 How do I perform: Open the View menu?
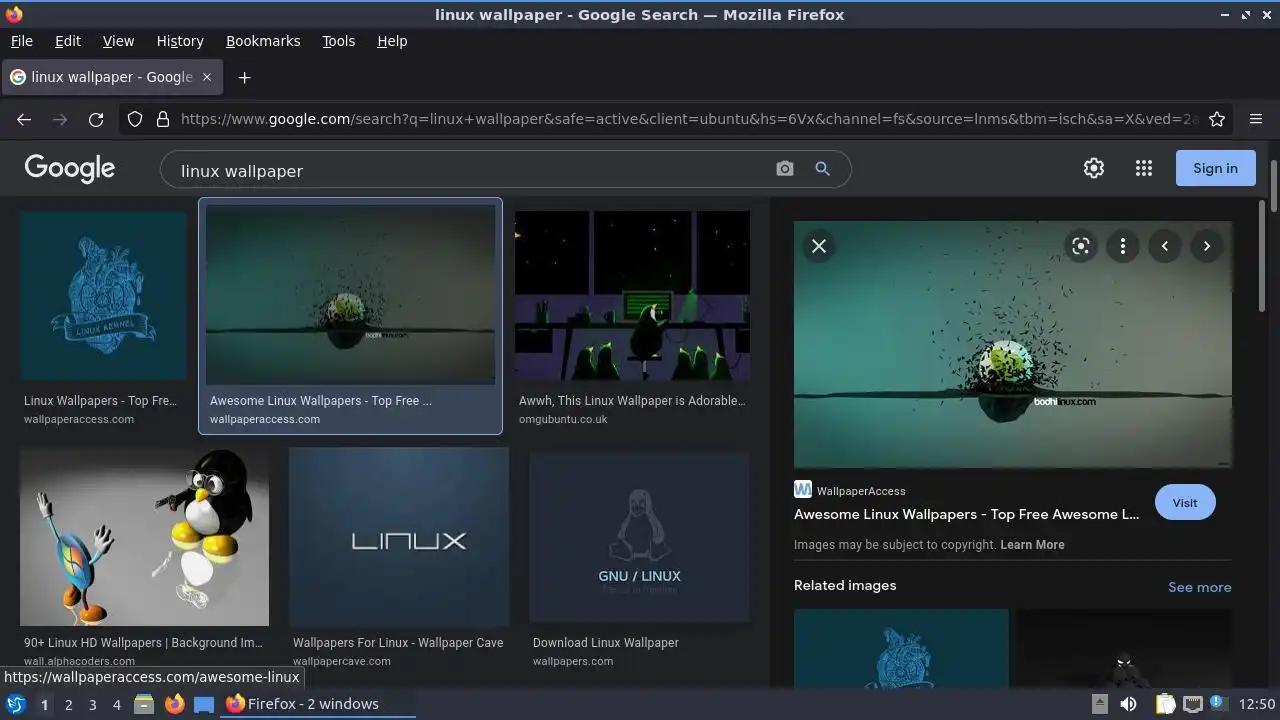tap(118, 41)
